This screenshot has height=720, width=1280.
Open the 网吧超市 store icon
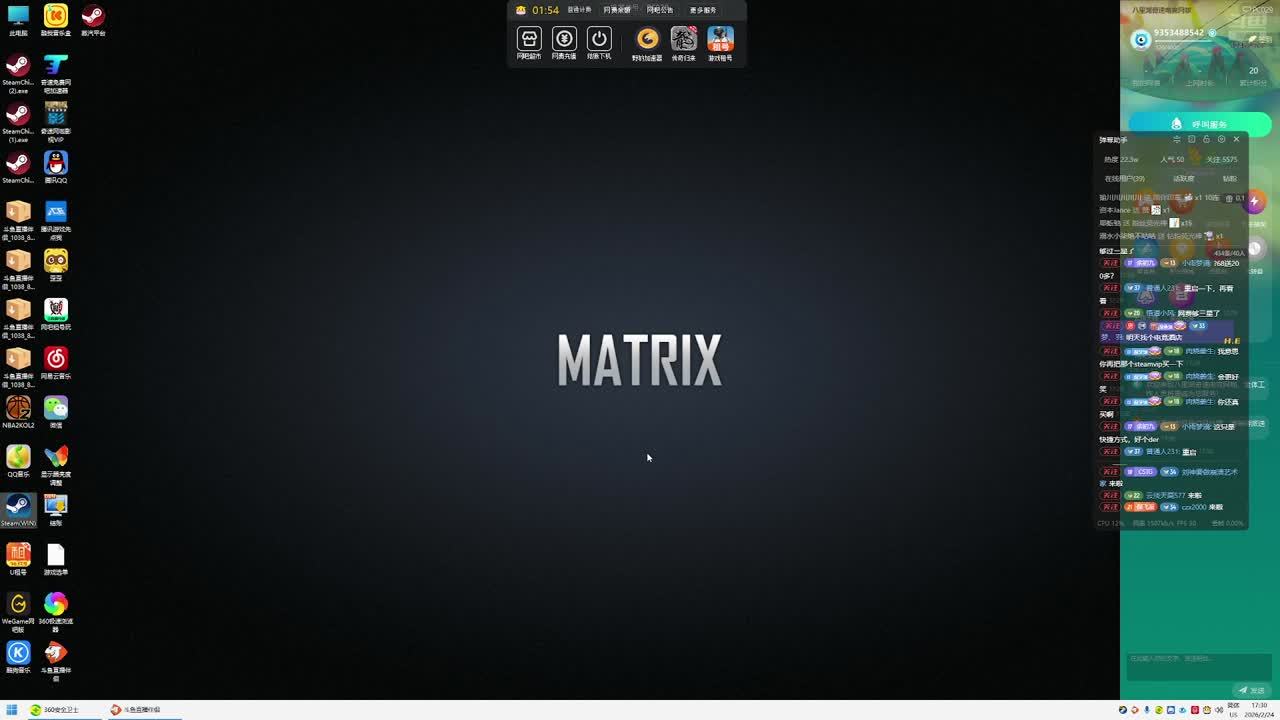(x=529, y=40)
